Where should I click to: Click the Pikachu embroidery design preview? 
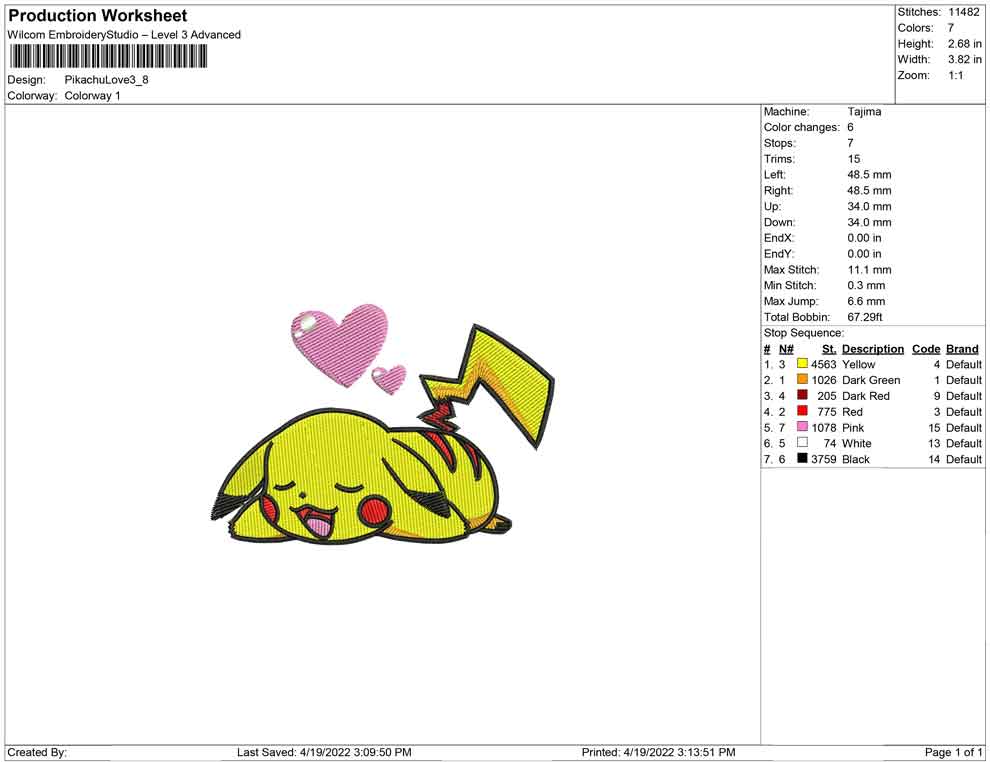(383, 424)
